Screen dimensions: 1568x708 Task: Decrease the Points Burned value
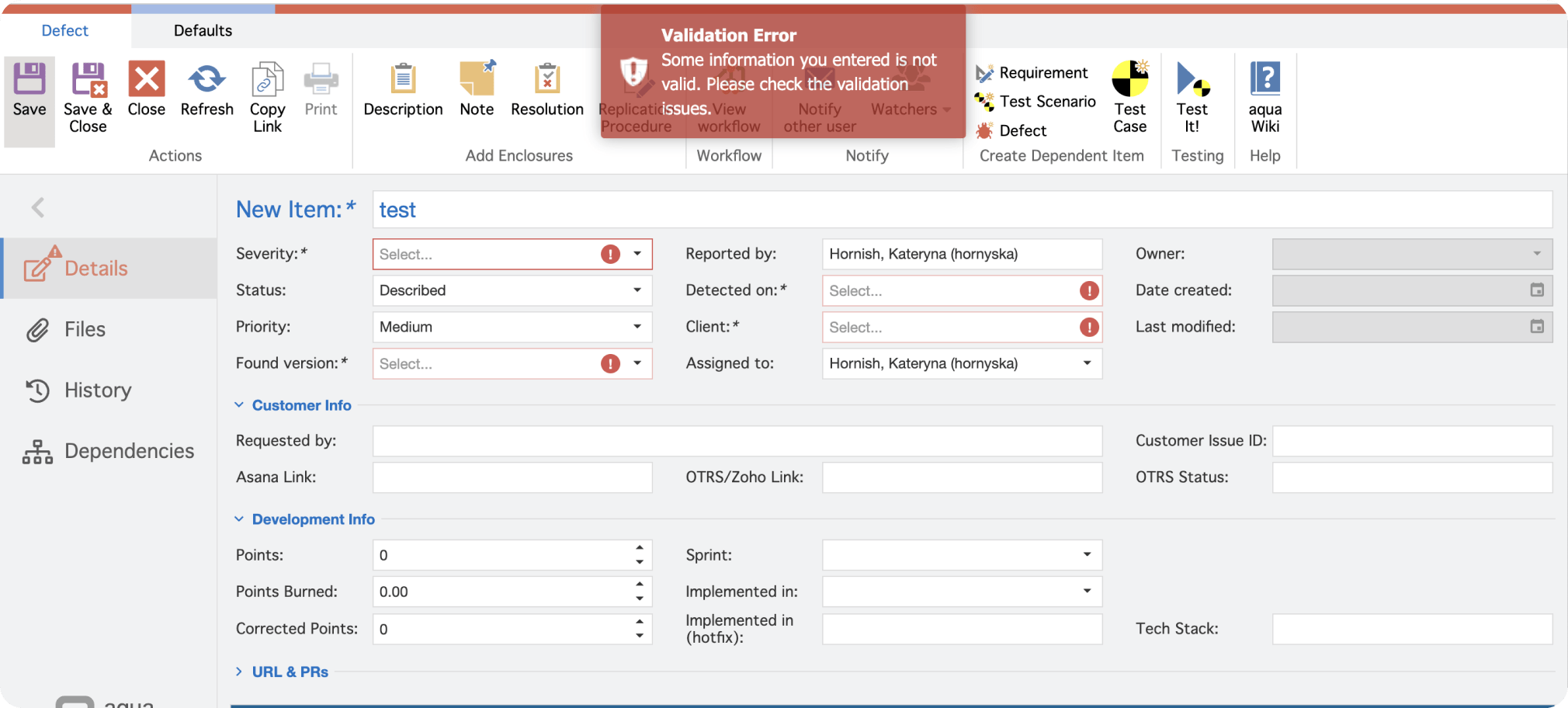tap(640, 599)
